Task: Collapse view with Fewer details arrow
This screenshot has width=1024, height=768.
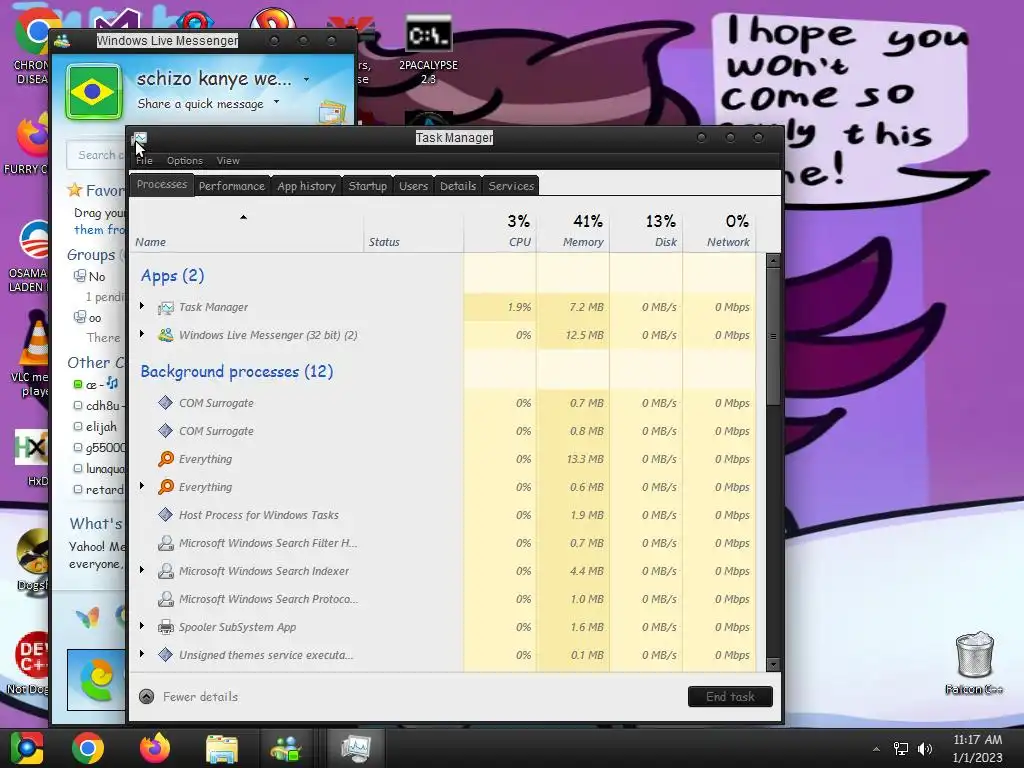Action: coord(147,697)
